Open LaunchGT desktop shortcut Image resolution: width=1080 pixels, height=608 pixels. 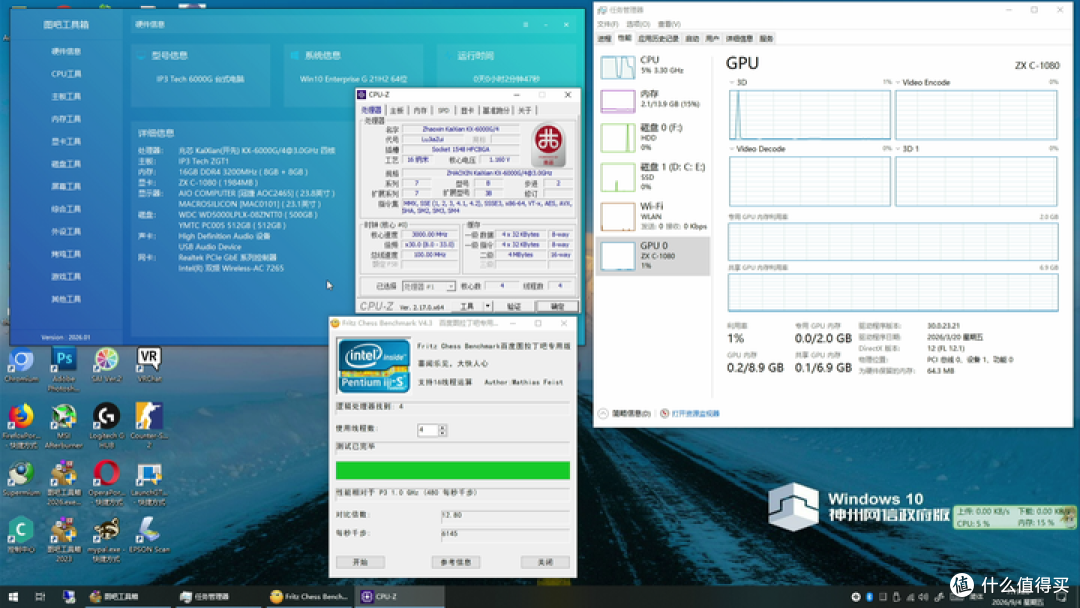pos(149,483)
